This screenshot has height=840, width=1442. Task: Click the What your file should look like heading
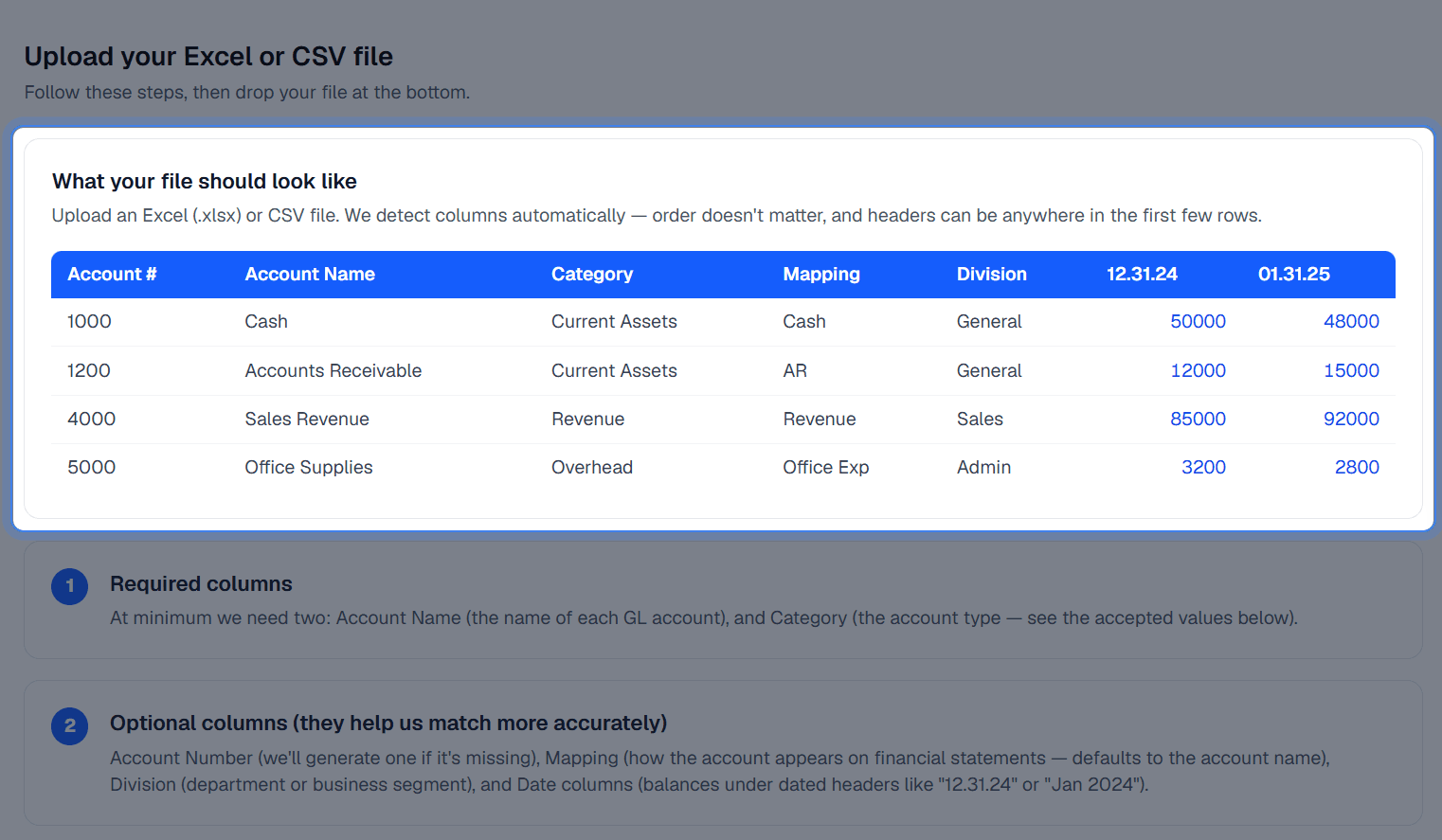[x=205, y=182]
